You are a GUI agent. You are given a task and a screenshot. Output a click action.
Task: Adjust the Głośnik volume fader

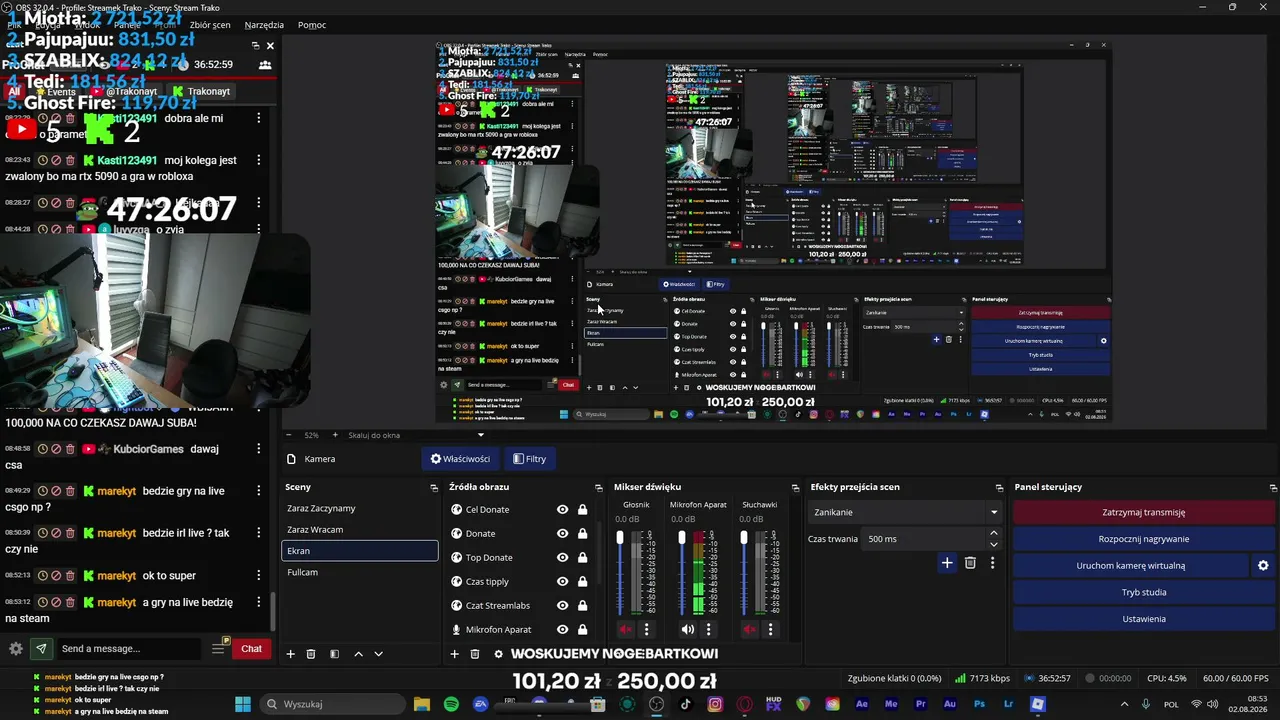point(620,539)
